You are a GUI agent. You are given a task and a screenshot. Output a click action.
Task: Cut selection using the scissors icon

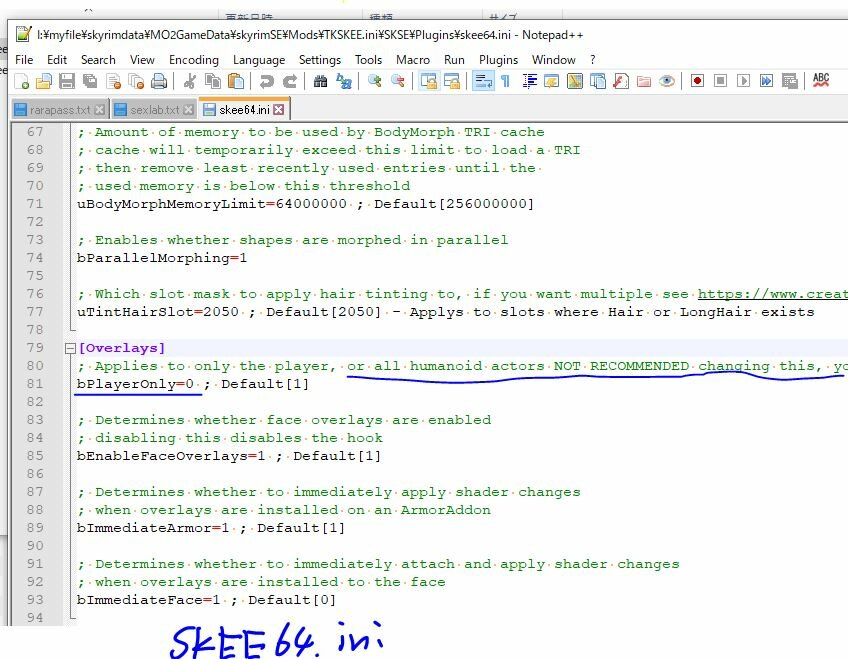[189, 81]
